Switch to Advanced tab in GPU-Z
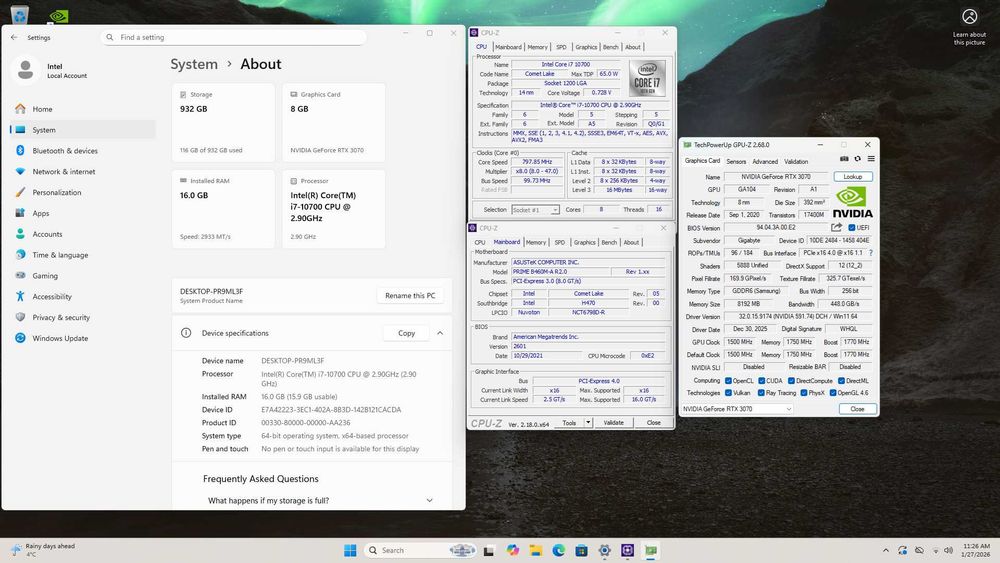The image size is (1000, 563). [765, 162]
